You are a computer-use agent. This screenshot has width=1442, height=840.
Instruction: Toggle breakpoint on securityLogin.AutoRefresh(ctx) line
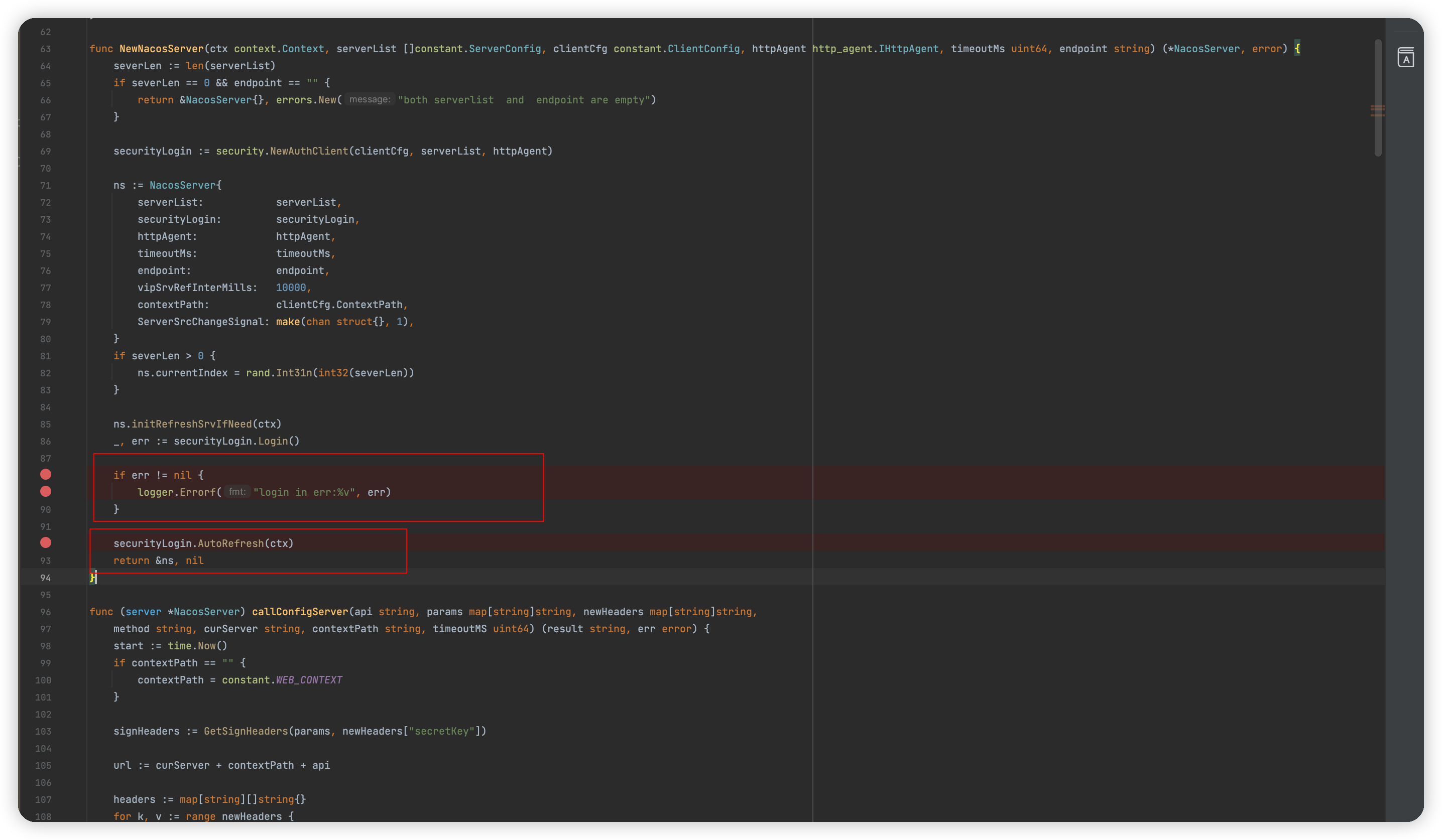pyautogui.click(x=46, y=543)
